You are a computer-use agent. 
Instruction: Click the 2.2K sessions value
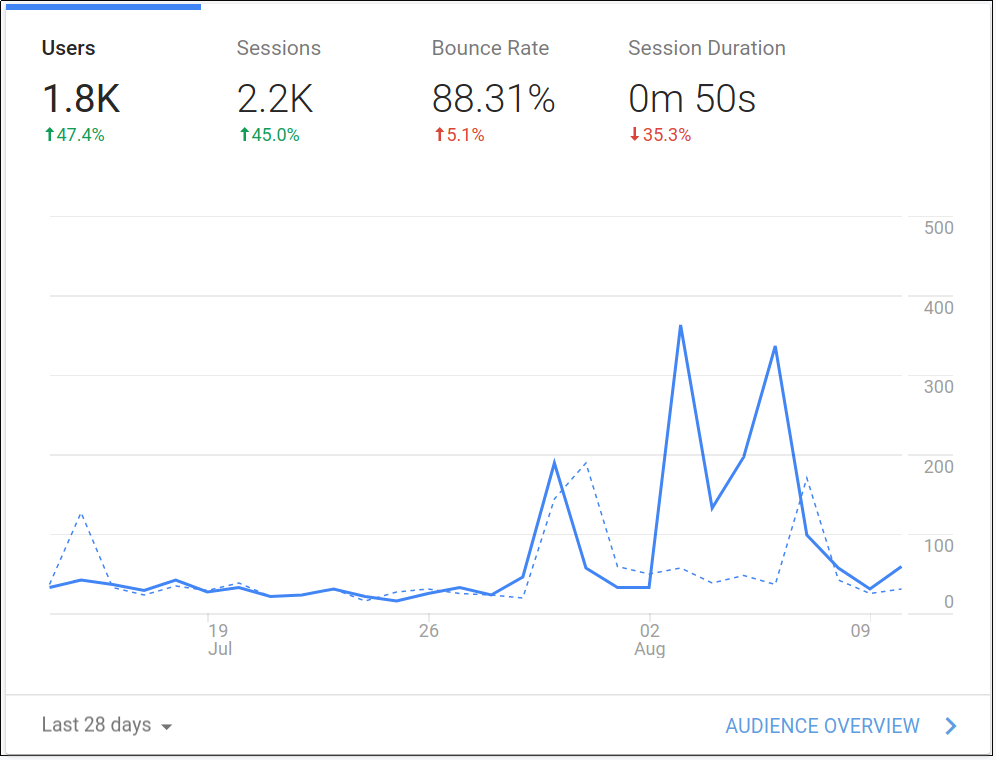tap(275, 99)
